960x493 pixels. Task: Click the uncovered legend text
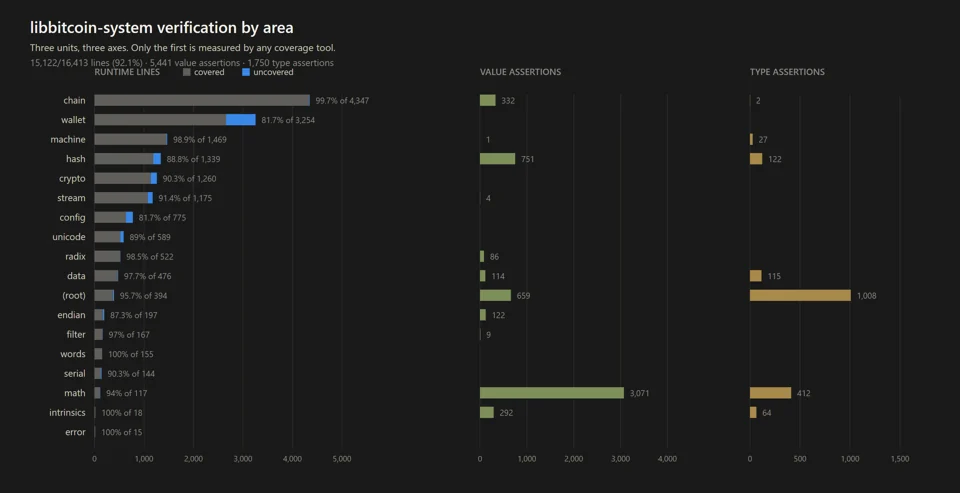(x=274, y=72)
